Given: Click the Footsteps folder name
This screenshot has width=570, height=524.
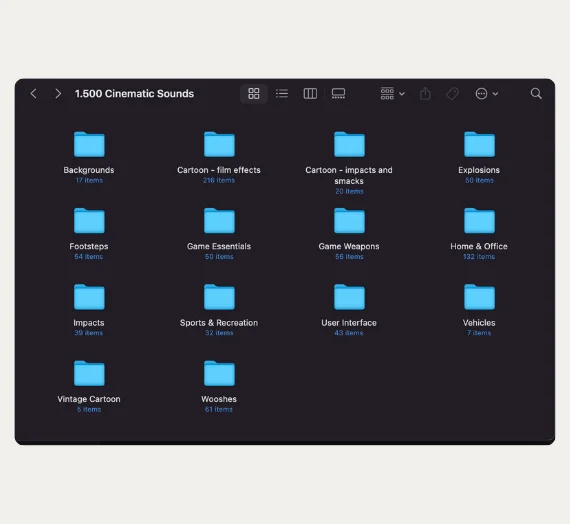Looking at the screenshot, I should tap(89, 247).
